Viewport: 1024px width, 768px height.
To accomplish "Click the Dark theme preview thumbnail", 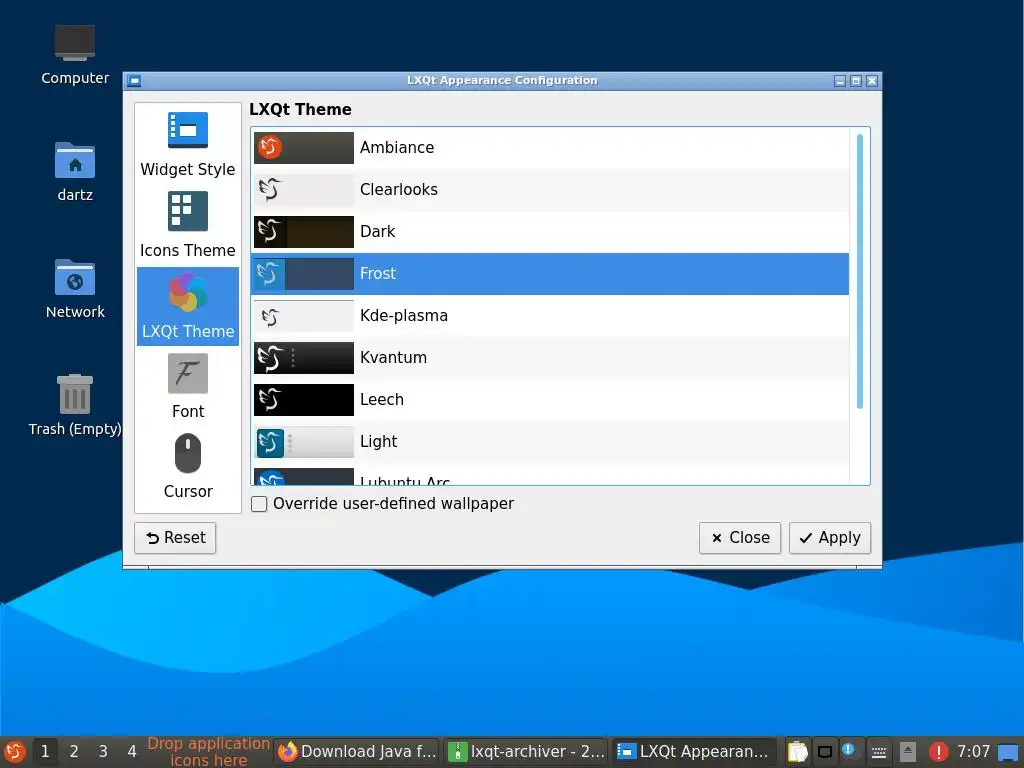I will click(x=304, y=232).
